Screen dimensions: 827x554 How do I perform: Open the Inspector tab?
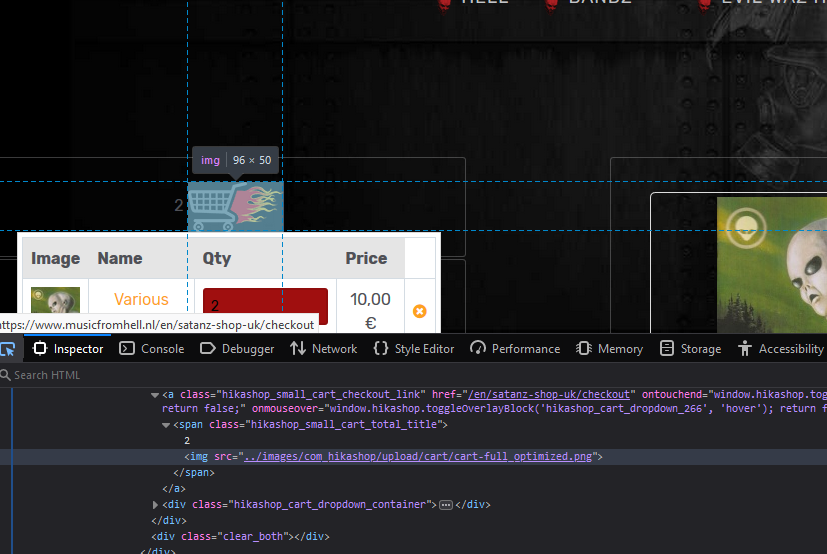[68, 349]
